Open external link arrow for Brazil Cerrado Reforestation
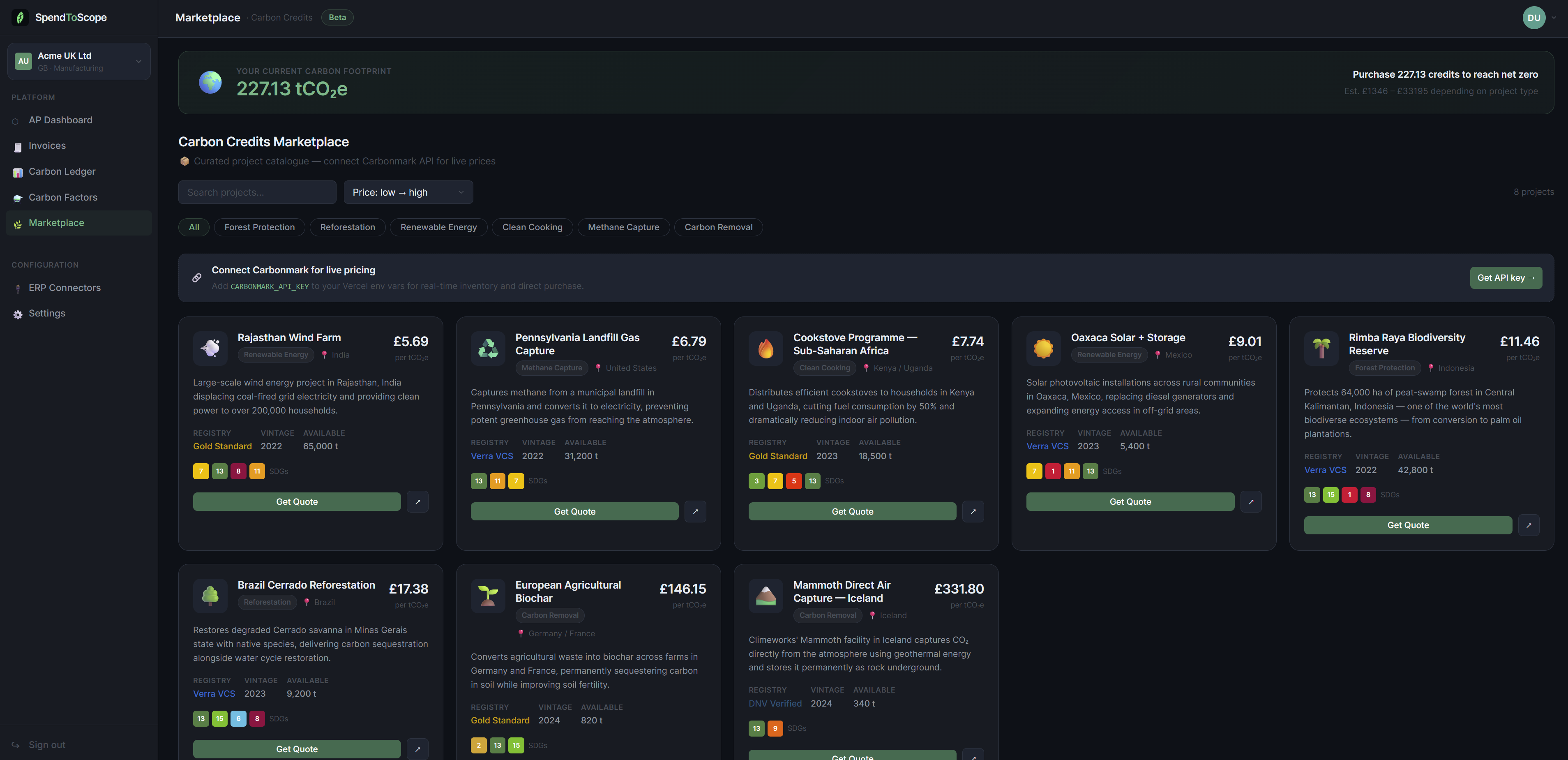Viewport: 1568px width, 760px height. click(x=417, y=749)
